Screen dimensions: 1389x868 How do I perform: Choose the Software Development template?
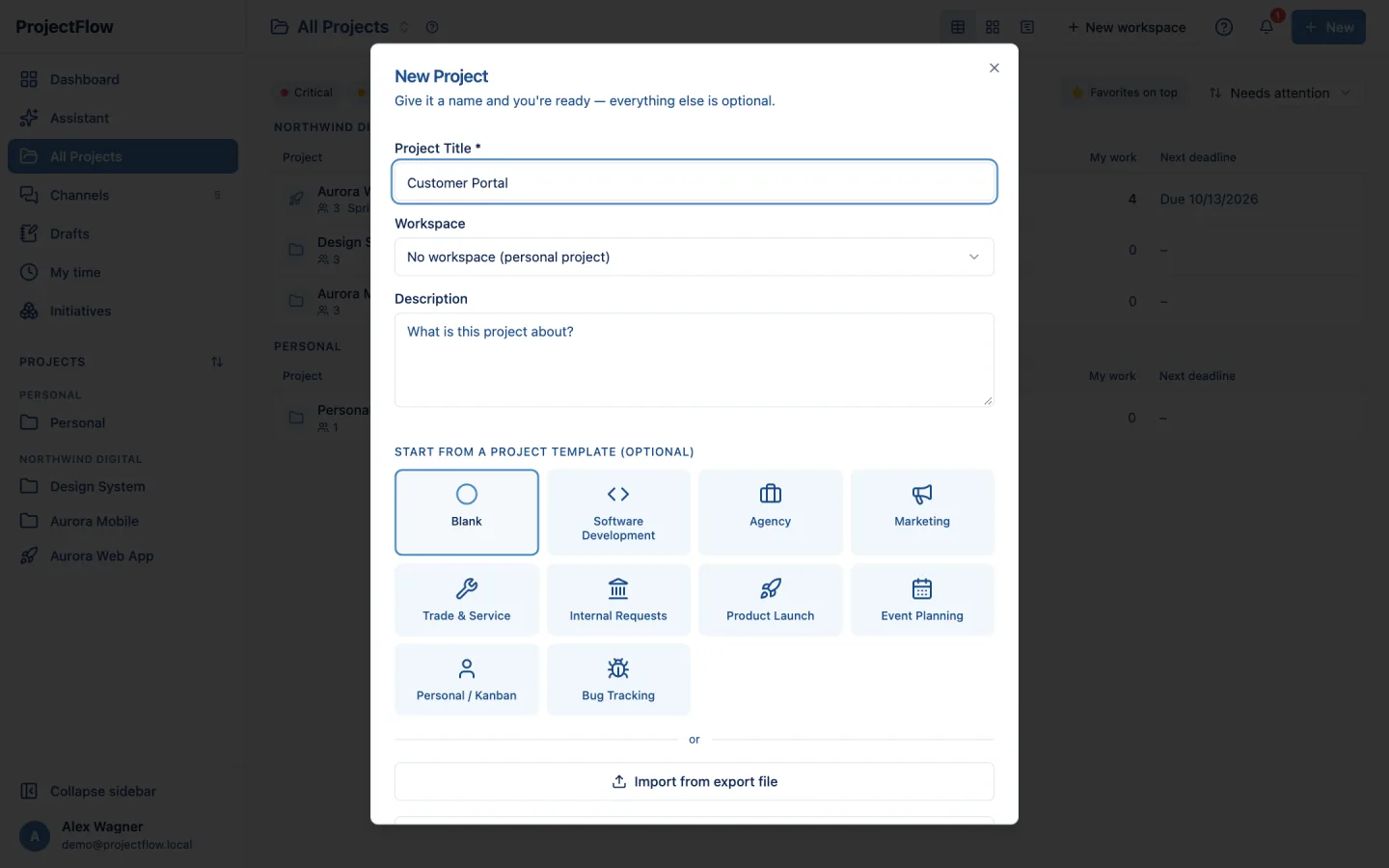(618, 512)
